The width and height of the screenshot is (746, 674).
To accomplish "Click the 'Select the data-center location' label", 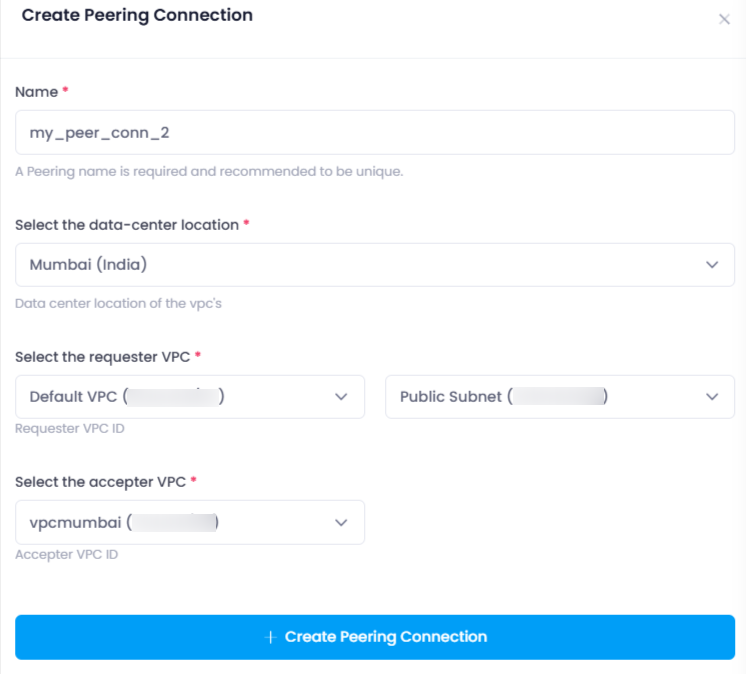I will tap(127, 225).
